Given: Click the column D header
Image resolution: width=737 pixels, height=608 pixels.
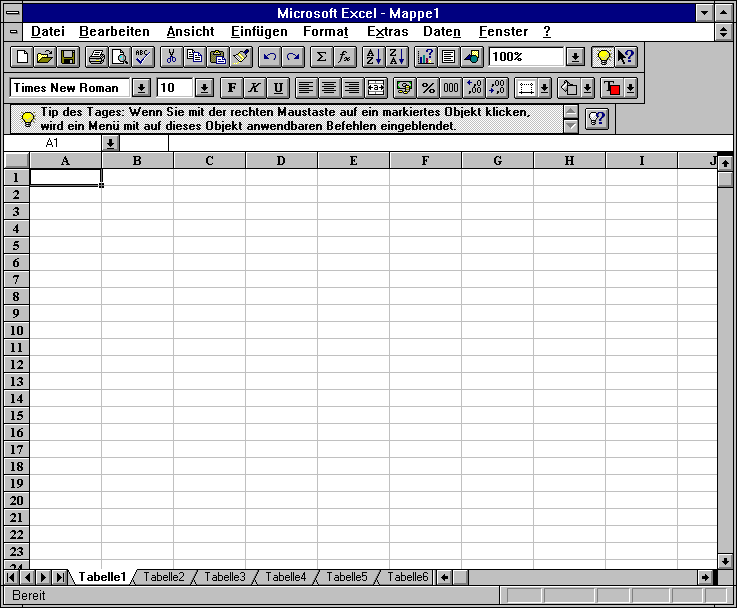Looking at the screenshot, I should click(x=281, y=161).
